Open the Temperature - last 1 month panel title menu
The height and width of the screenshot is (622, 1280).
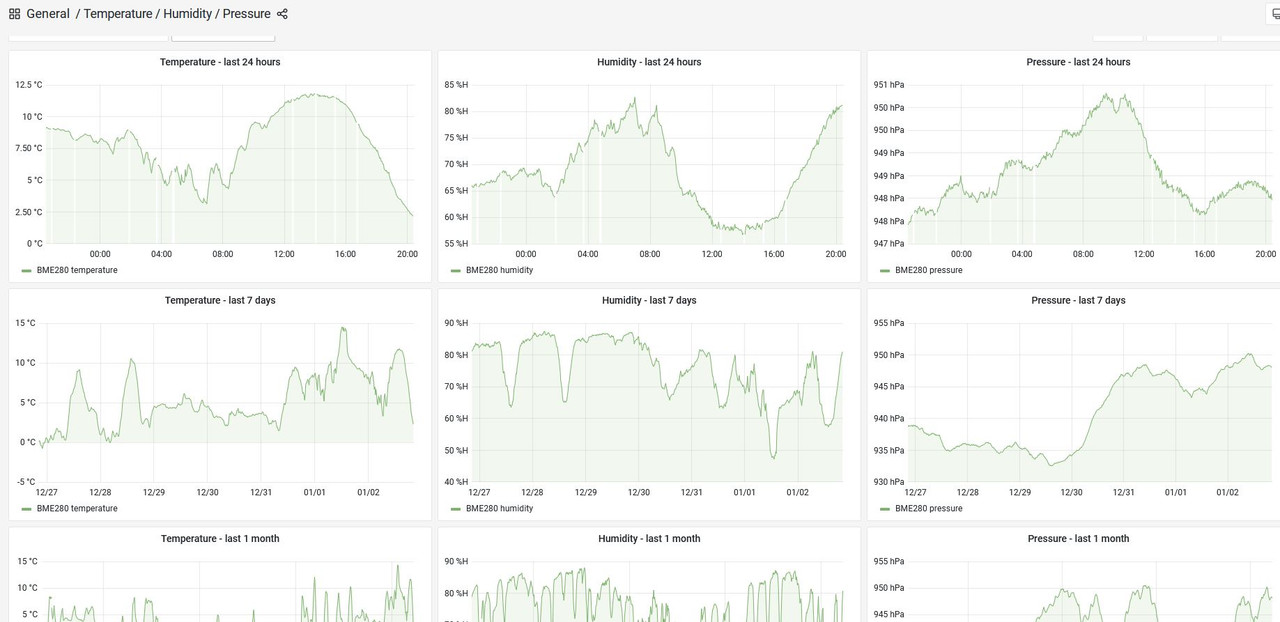220,538
